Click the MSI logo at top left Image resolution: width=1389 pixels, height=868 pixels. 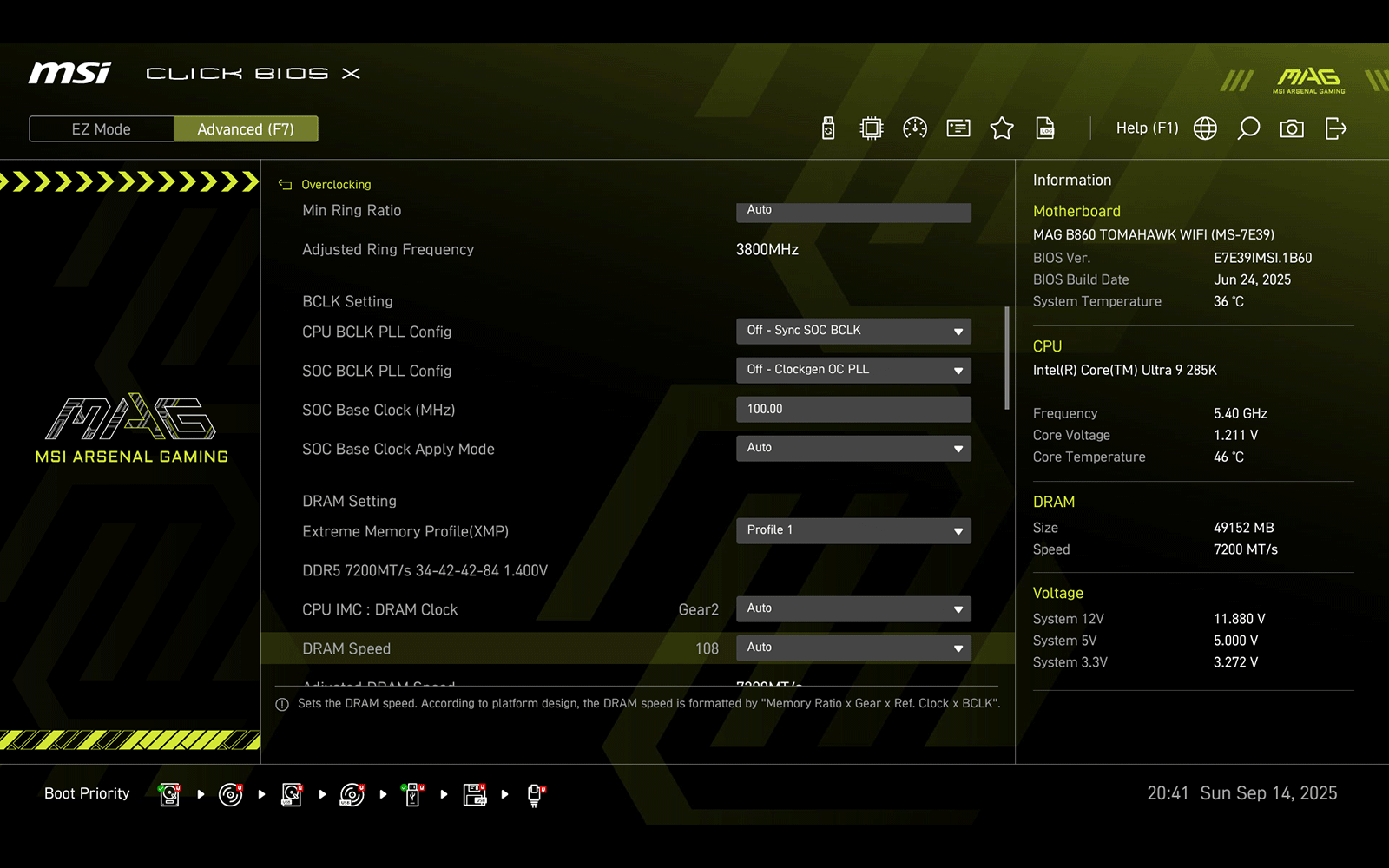click(x=69, y=73)
